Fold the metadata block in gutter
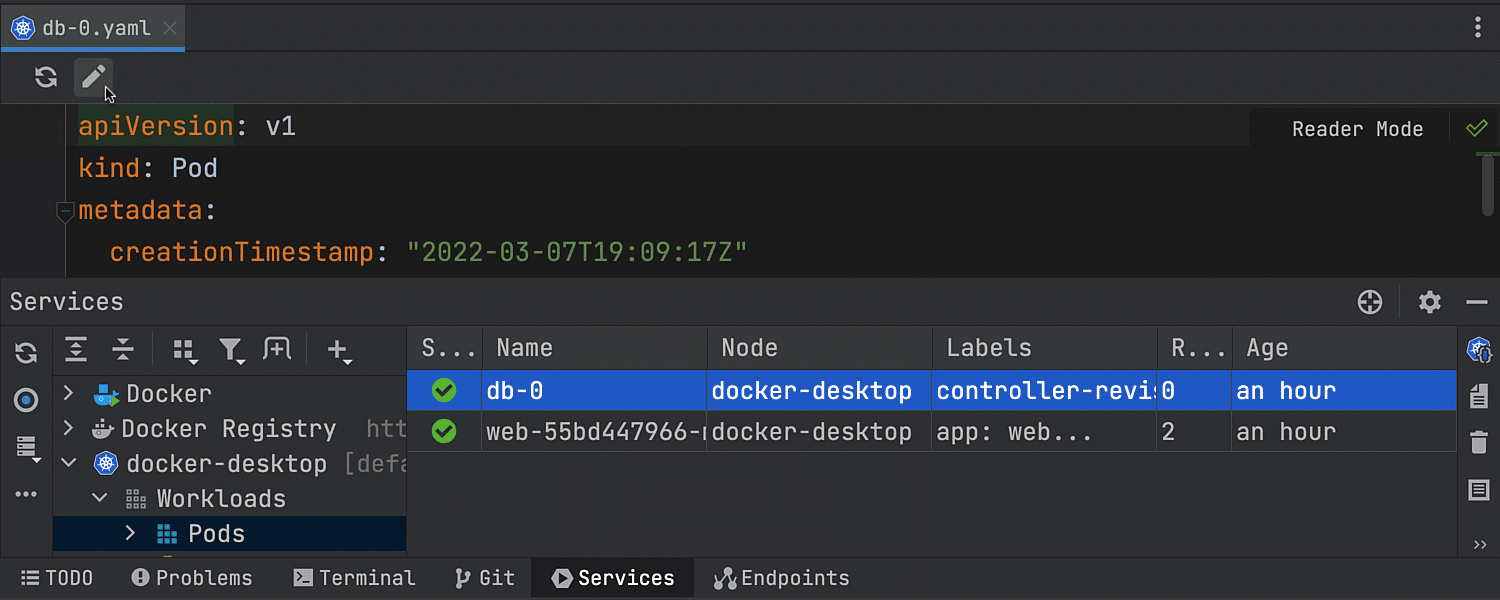The width and height of the screenshot is (1500, 600). click(x=65, y=211)
